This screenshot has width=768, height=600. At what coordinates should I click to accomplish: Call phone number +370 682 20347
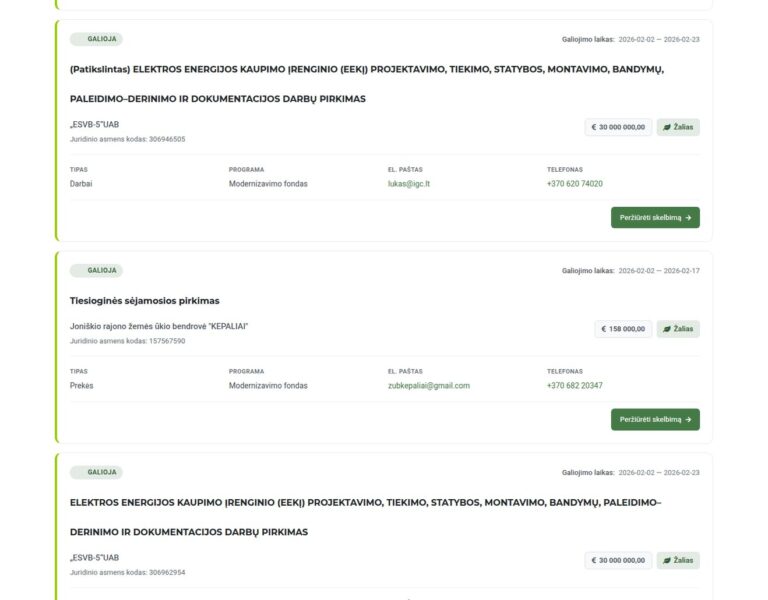[574, 385]
